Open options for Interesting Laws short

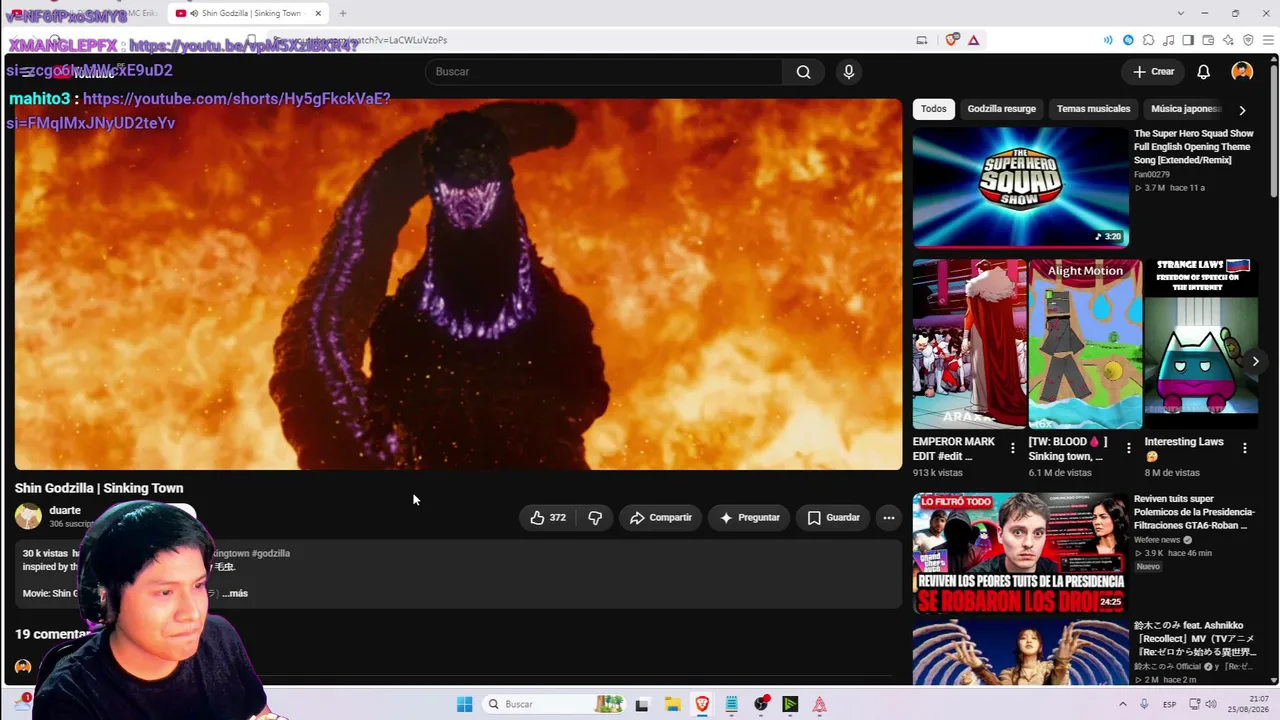tap(1245, 448)
